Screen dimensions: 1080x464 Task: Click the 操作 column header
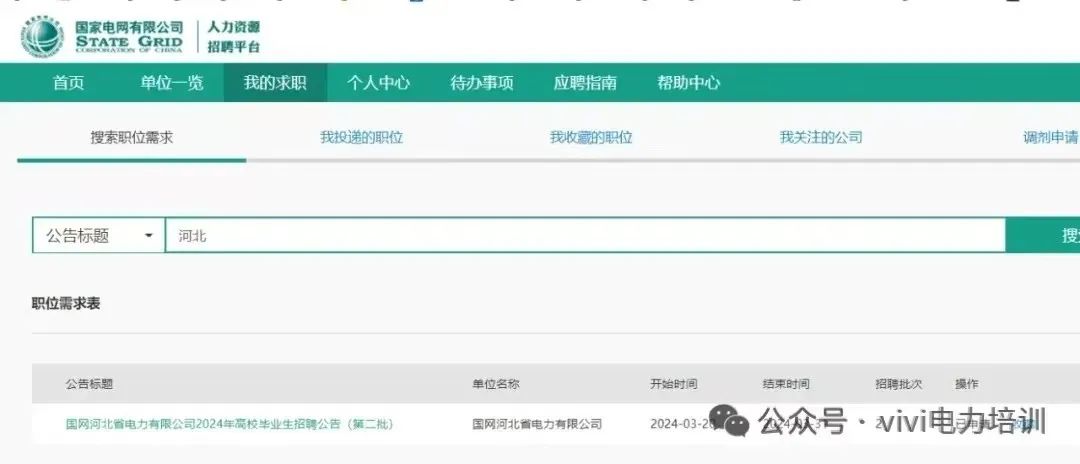point(966,384)
